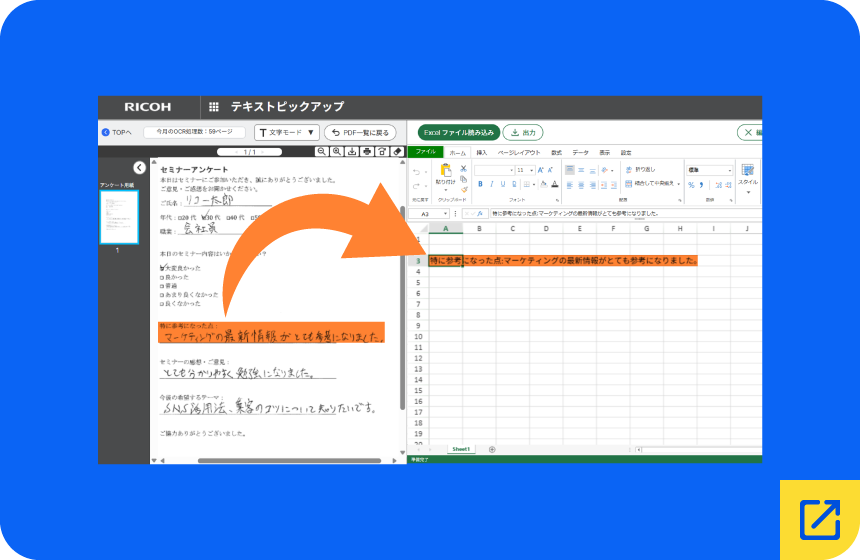
Task: Expand the font size dropdown
Action: [531, 171]
